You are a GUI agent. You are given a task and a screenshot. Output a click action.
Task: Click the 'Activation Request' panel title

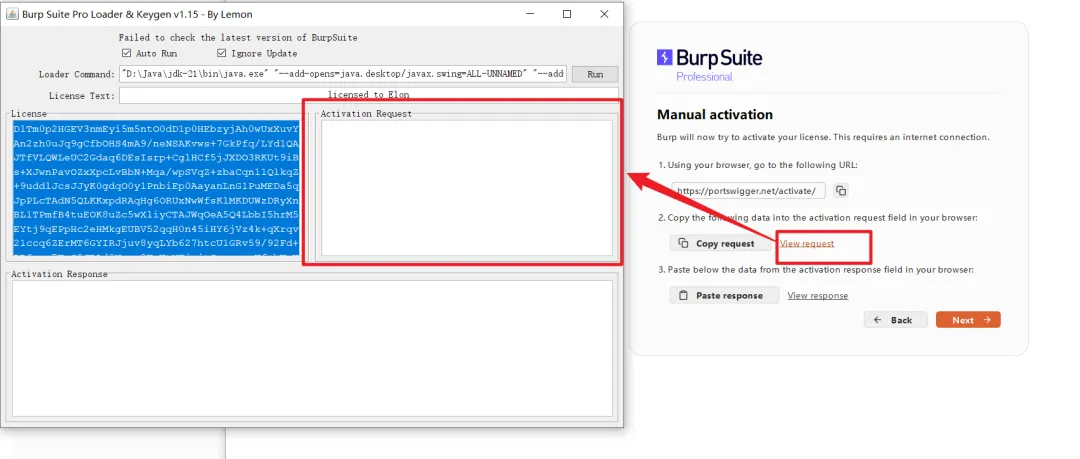[366, 114]
